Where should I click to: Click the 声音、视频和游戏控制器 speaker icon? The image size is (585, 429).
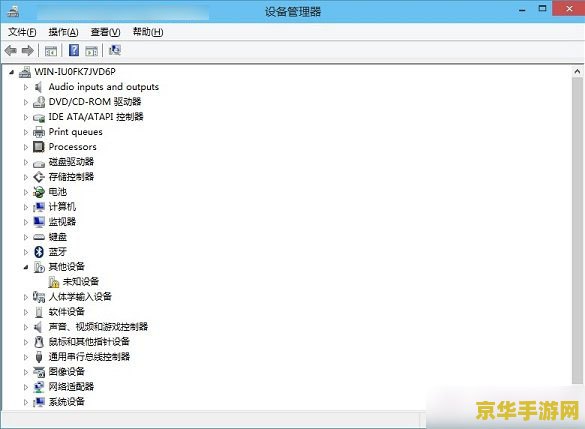click(x=38, y=327)
